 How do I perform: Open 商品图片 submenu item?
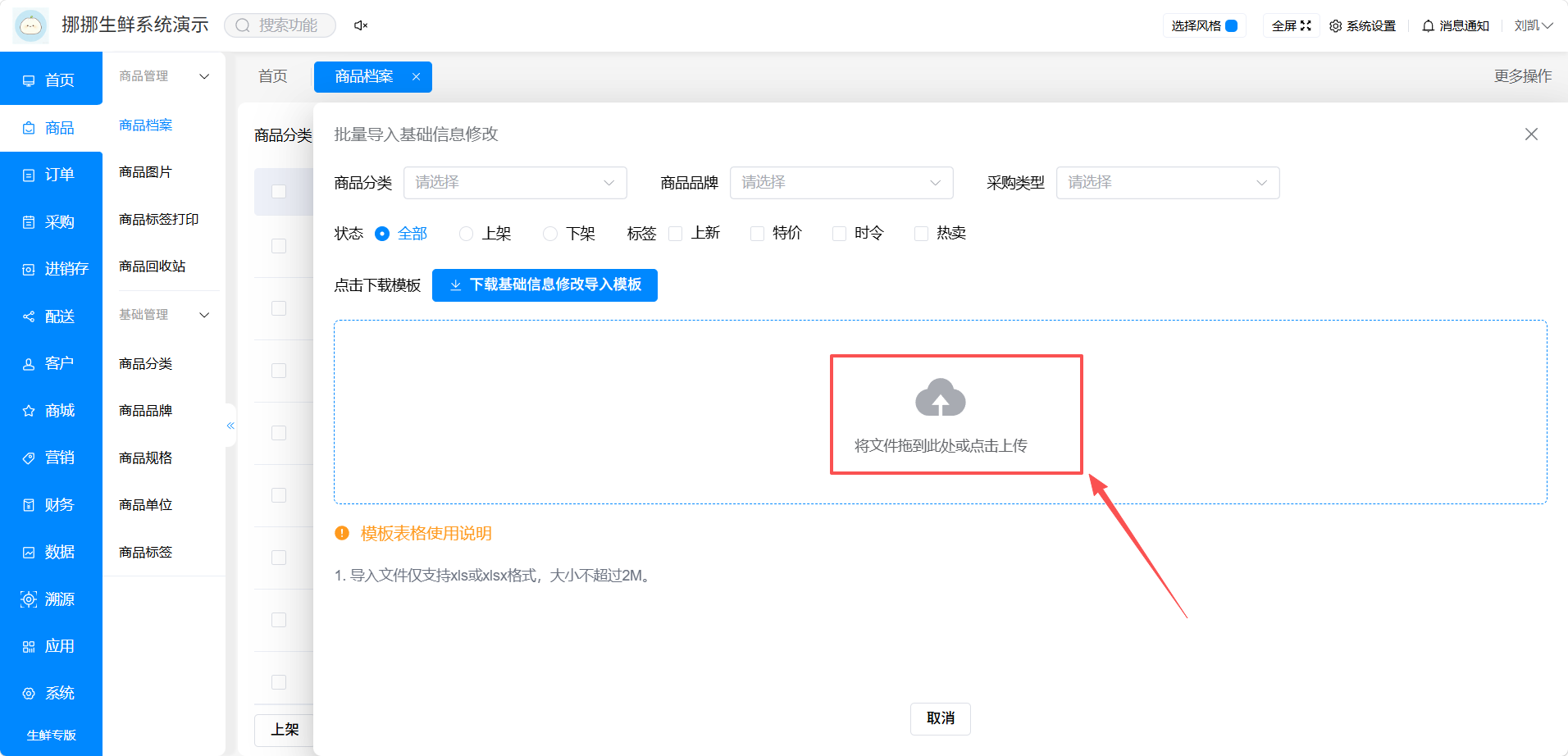146,172
